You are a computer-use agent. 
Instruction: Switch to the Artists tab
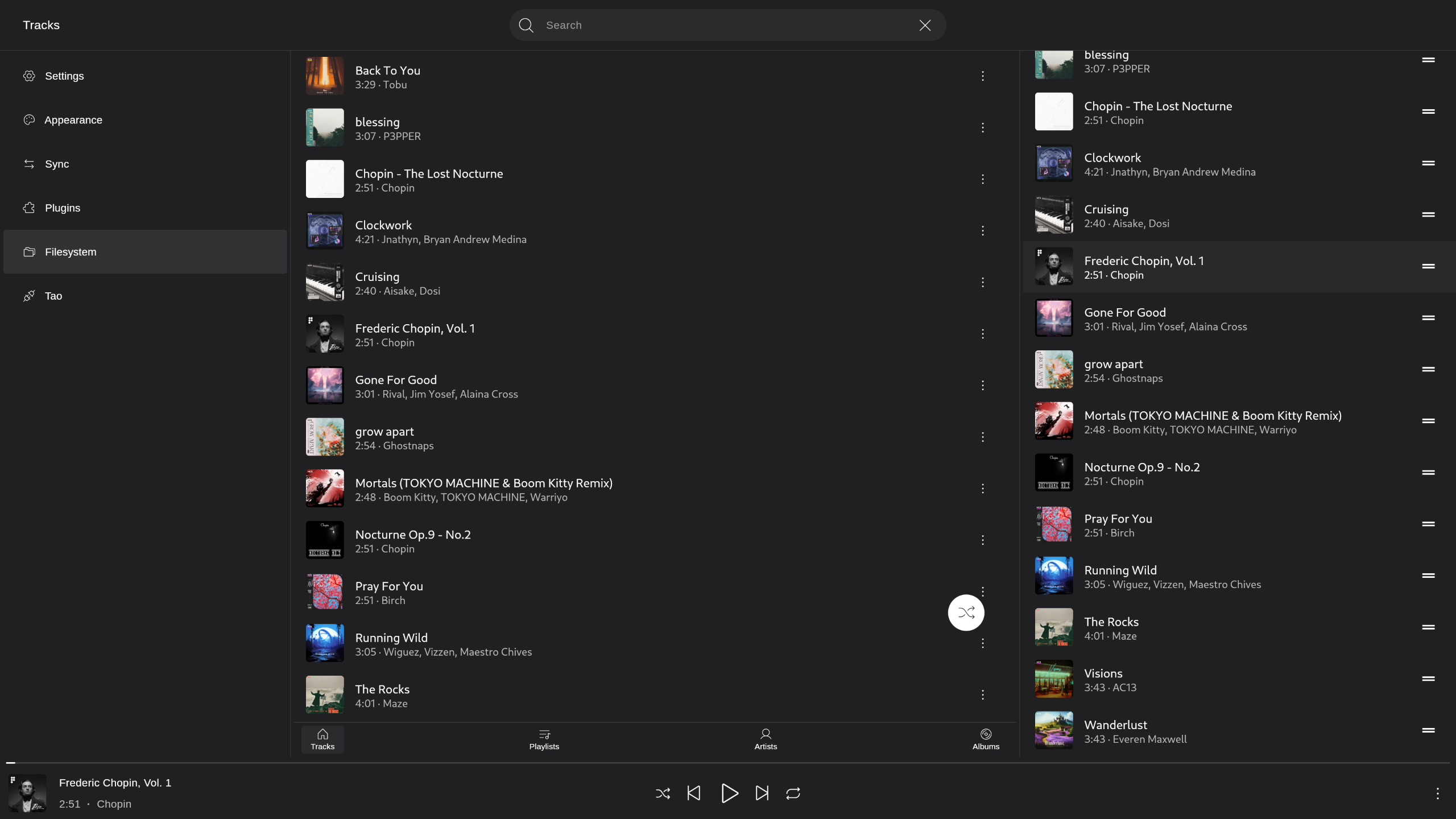click(x=766, y=739)
